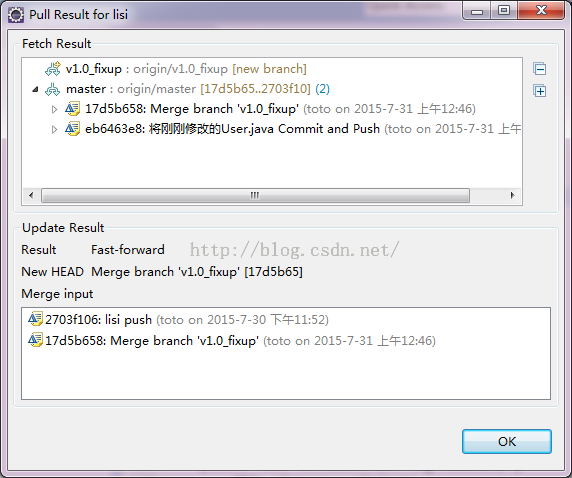Click the Collapse All icon in Fetch Result
This screenshot has height=478, width=572.
(x=540, y=69)
